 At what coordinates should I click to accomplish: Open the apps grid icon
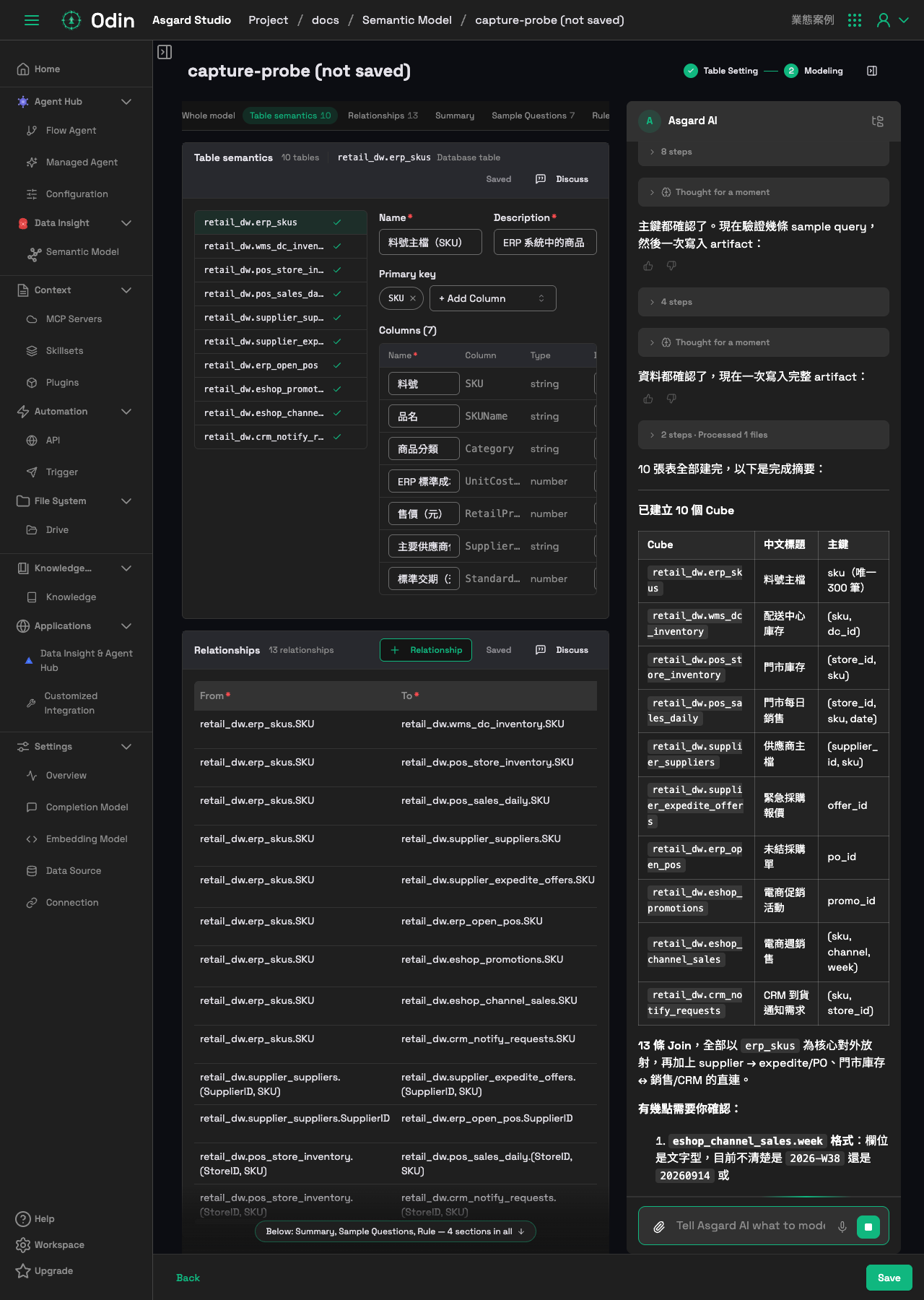(x=855, y=20)
